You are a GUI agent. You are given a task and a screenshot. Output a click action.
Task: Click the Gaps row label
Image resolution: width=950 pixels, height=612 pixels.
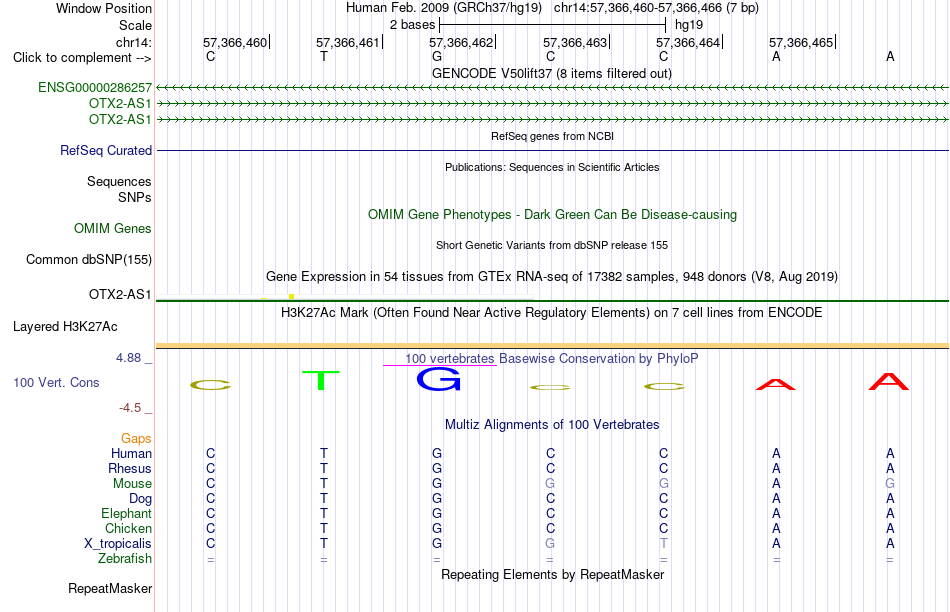click(x=136, y=438)
